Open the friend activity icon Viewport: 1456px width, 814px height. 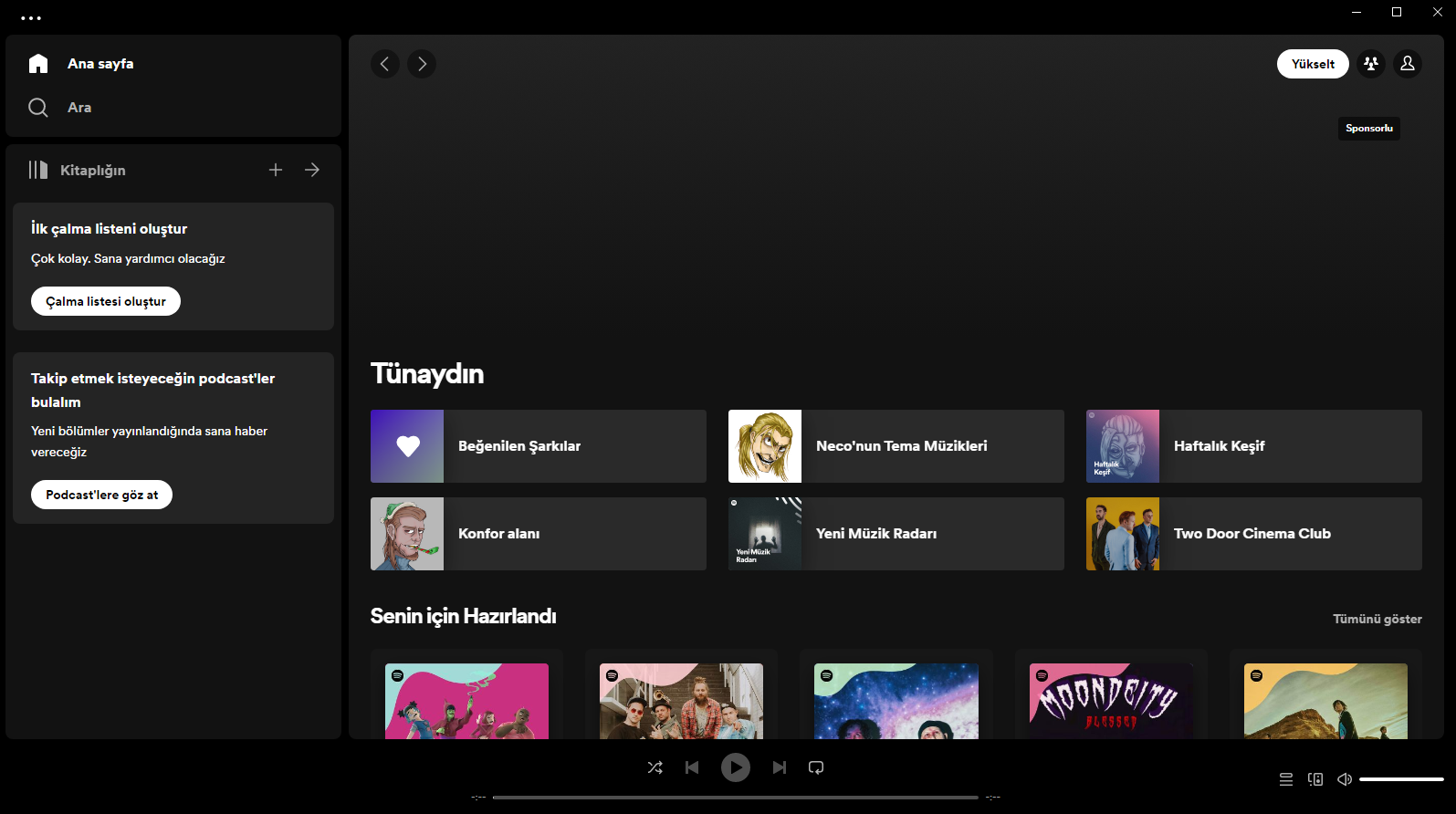click(1371, 64)
